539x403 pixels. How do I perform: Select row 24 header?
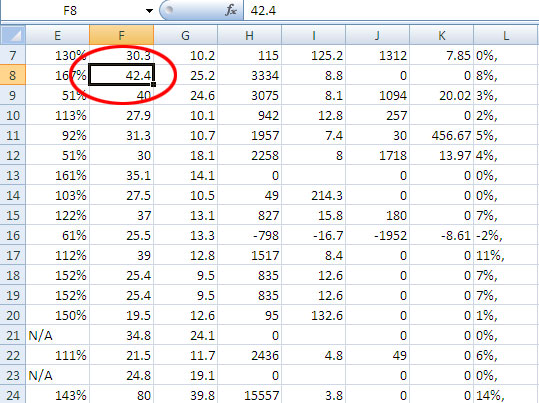tap(13, 395)
